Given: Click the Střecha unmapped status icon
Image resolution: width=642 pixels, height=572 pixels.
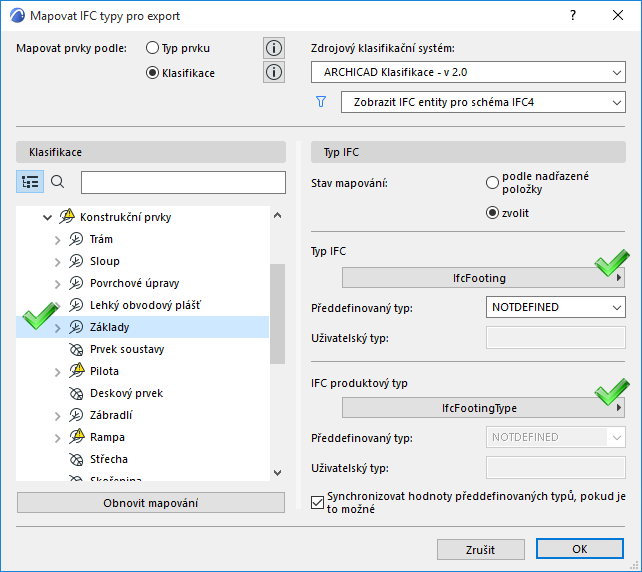Looking at the screenshot, I should click(x=75, y=459).
